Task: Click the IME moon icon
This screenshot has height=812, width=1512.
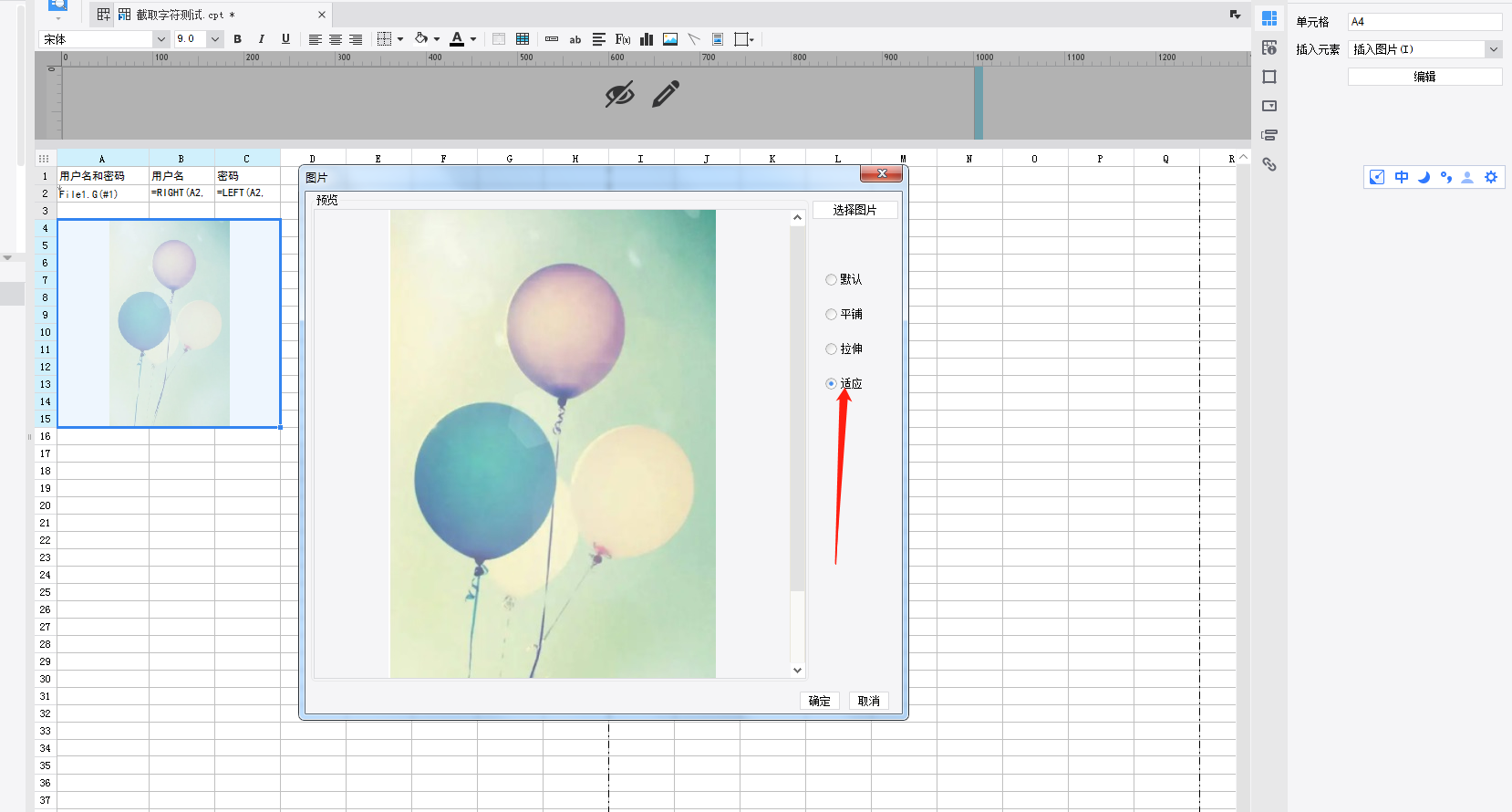Action: pos(1424,177)
